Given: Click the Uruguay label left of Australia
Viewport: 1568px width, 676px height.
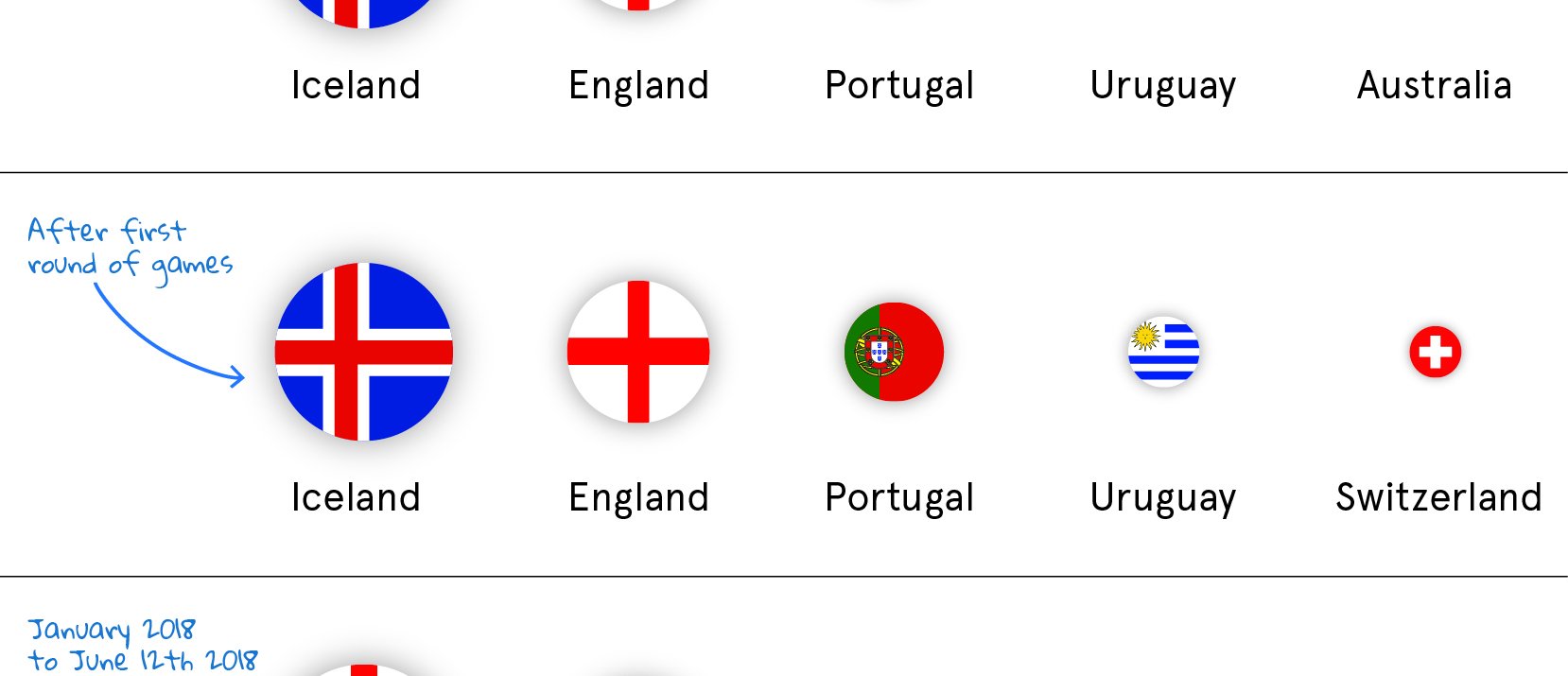Looking at the screenshot, I should 1162,85.
